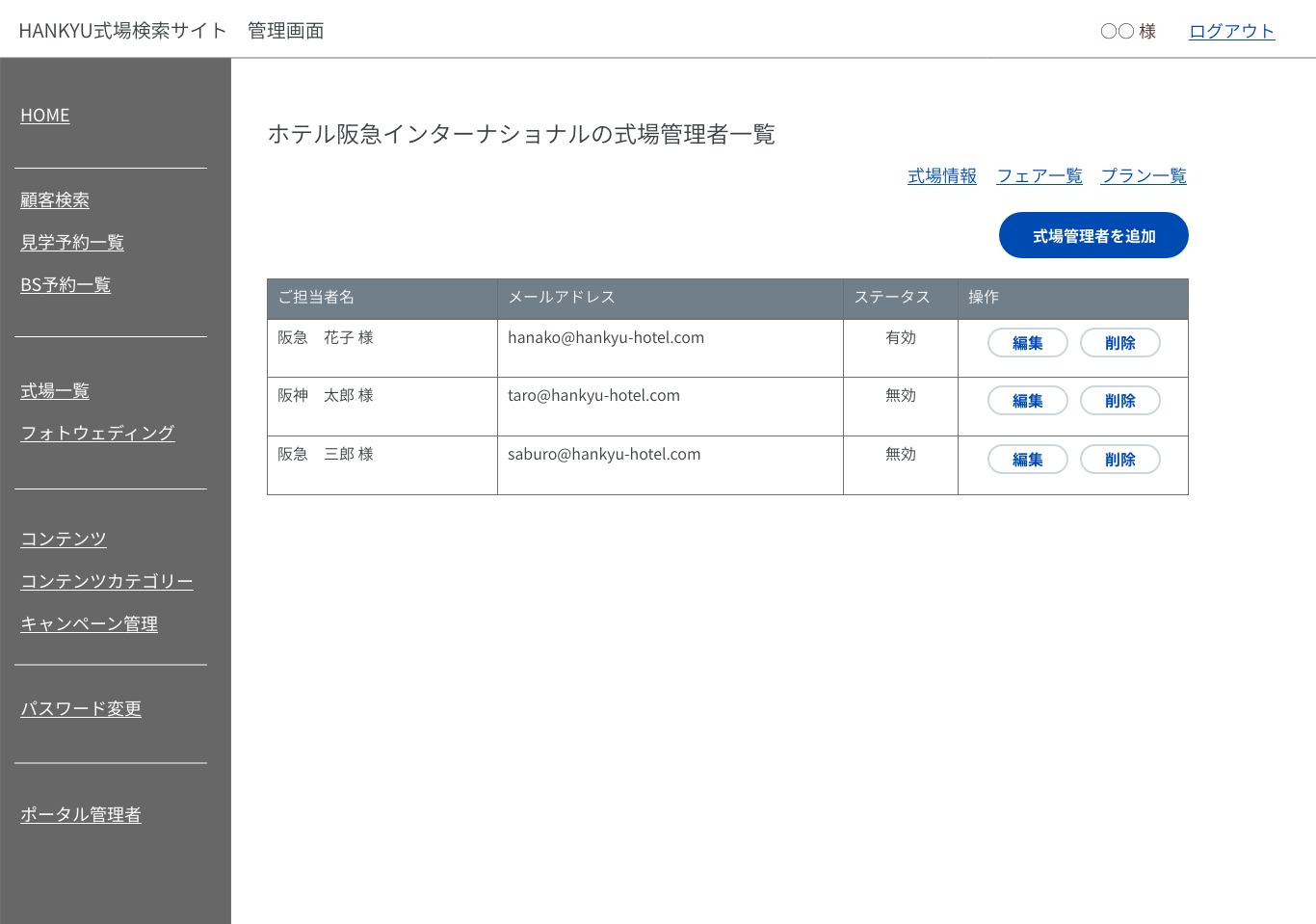Open 顧客検索 in the sidebar

coord(55,200)
